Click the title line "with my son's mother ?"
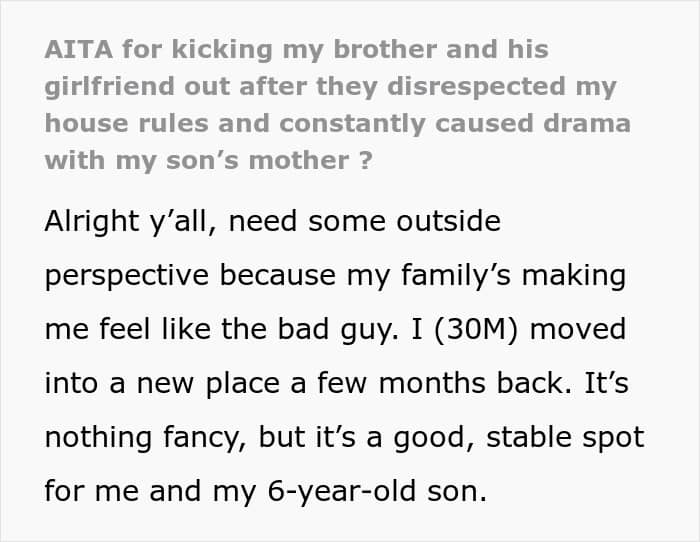Screen dimensions: 700x542 coord(208,161)
